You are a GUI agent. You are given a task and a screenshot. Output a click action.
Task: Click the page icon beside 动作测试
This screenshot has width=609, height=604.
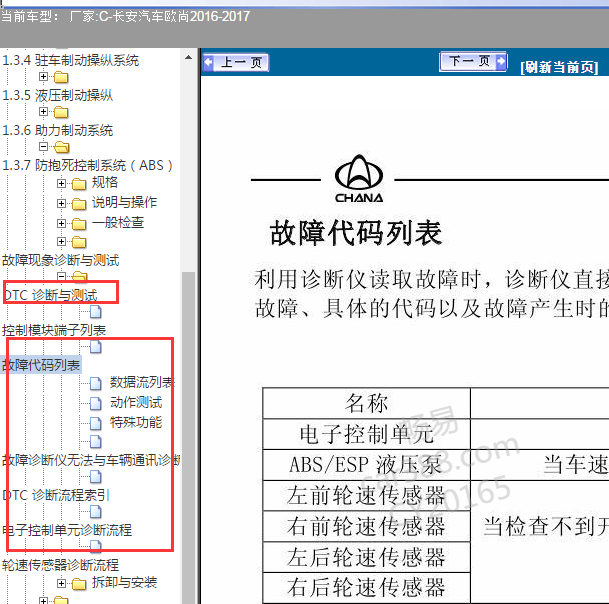(96, 403)
